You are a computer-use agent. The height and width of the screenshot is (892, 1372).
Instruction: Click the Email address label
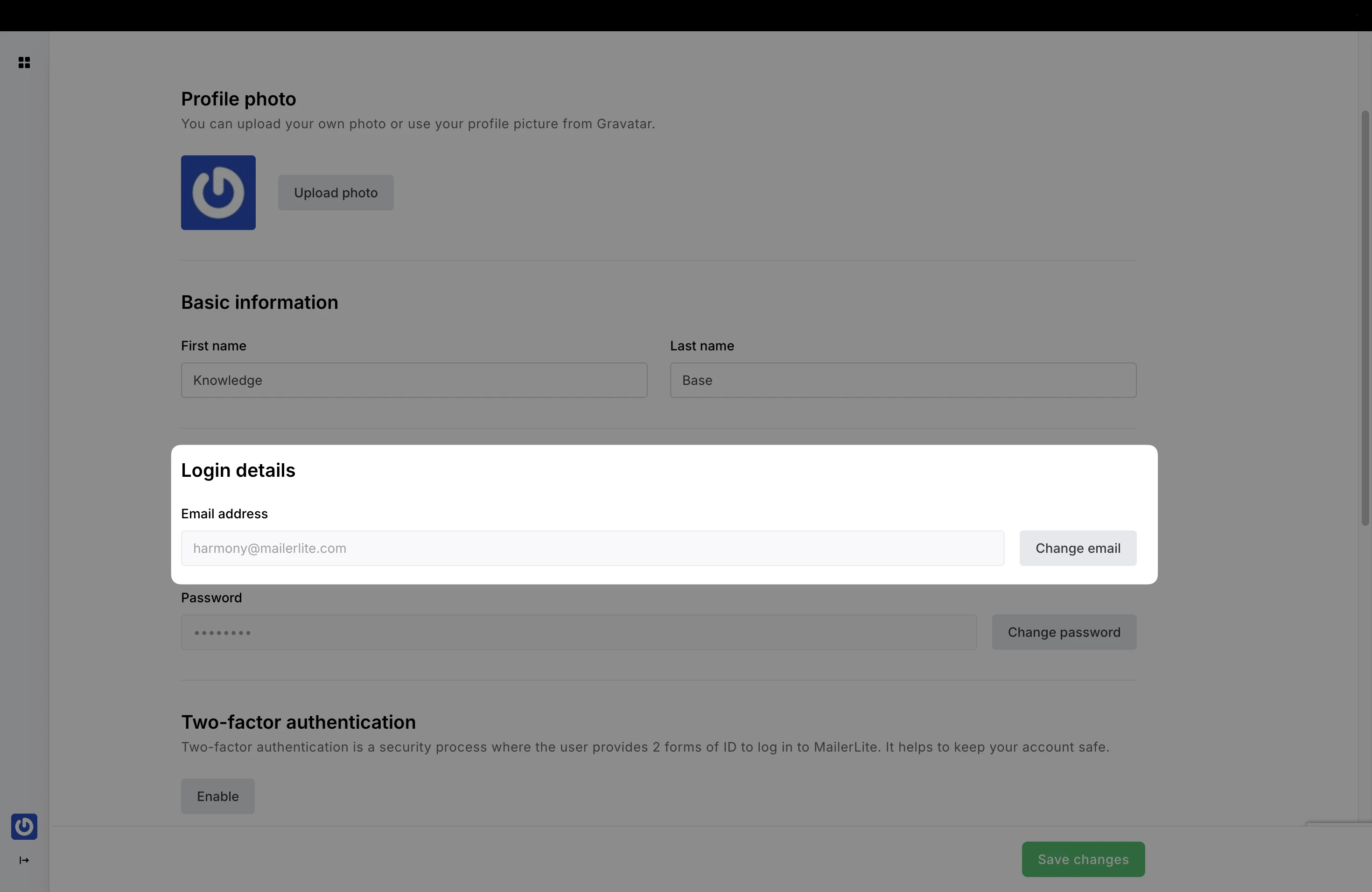224,514
